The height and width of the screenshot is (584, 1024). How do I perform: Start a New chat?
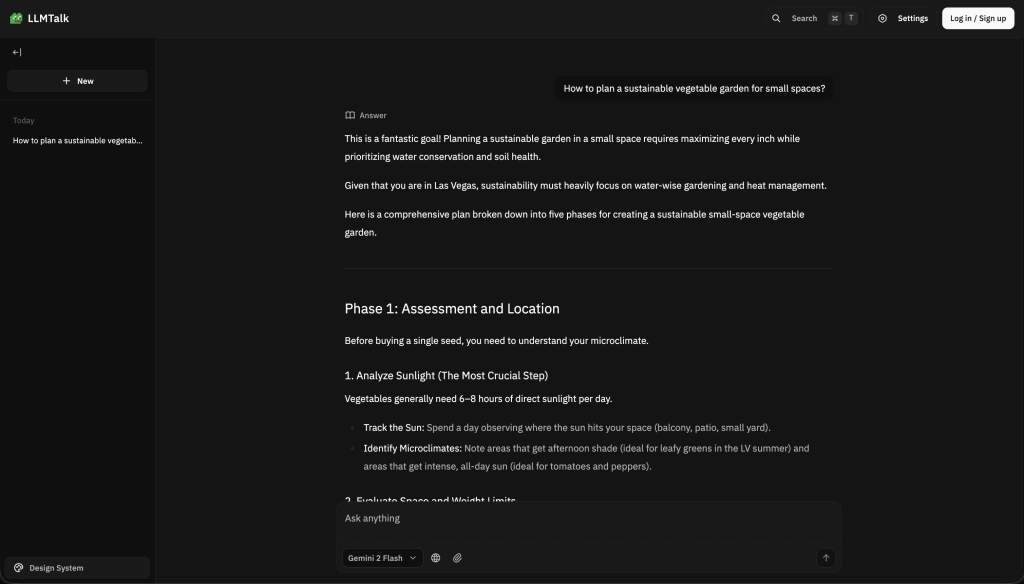click(77, 81)
